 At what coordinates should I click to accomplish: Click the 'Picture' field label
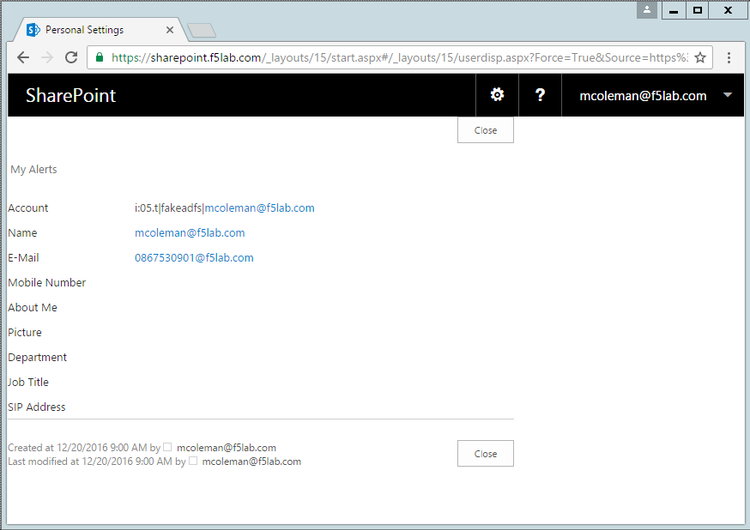coord(25,332)
